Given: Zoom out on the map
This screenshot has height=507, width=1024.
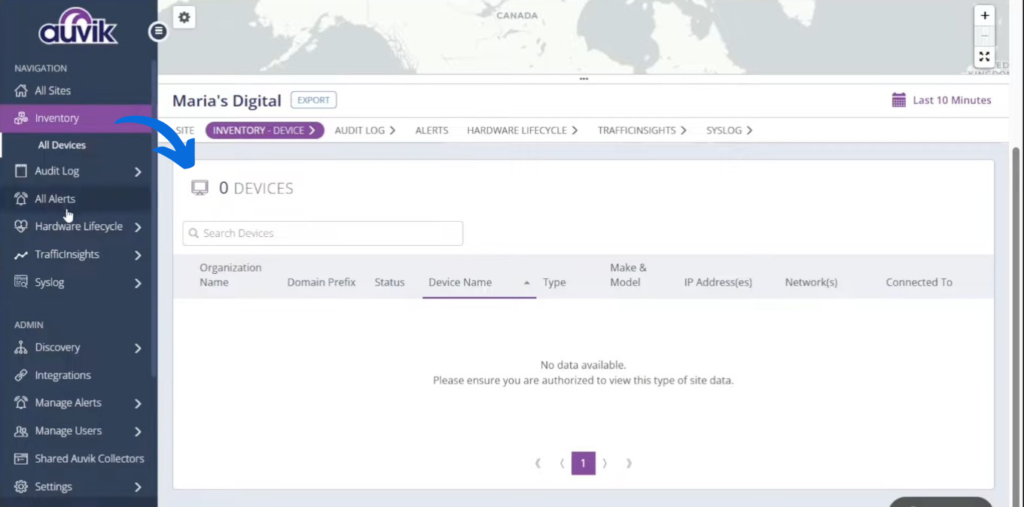Looking at the screenshot, I should [x=985, y=36].
